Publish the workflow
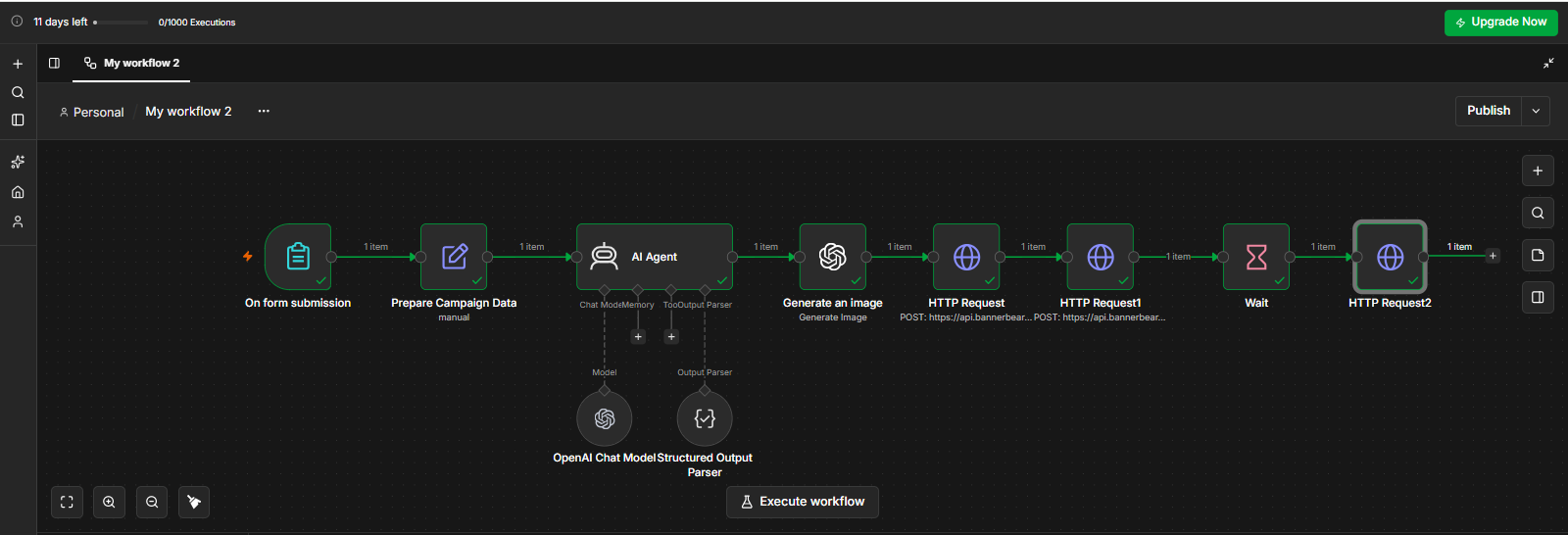Image resolution: width=1568 pixels, height=535 pixels. point(1489,111)
